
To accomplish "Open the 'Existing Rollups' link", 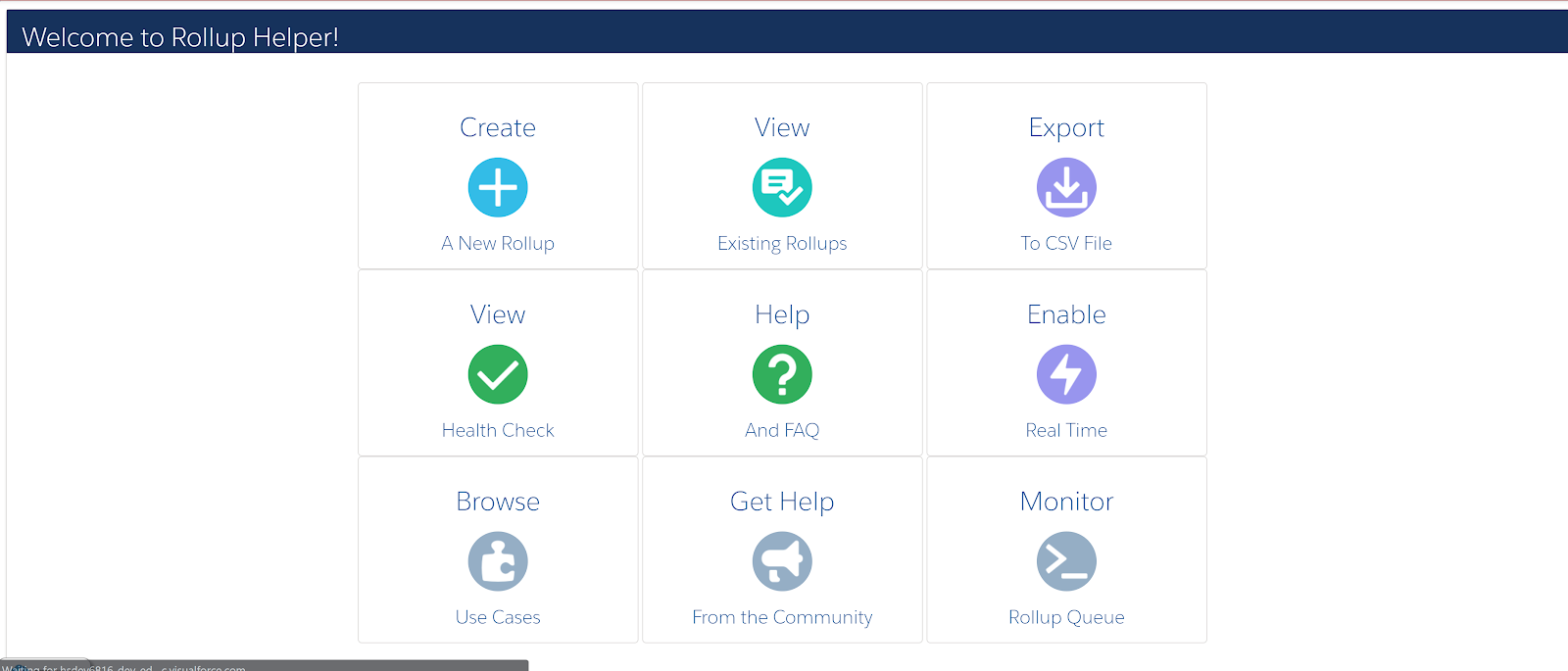I will [782, 243].
